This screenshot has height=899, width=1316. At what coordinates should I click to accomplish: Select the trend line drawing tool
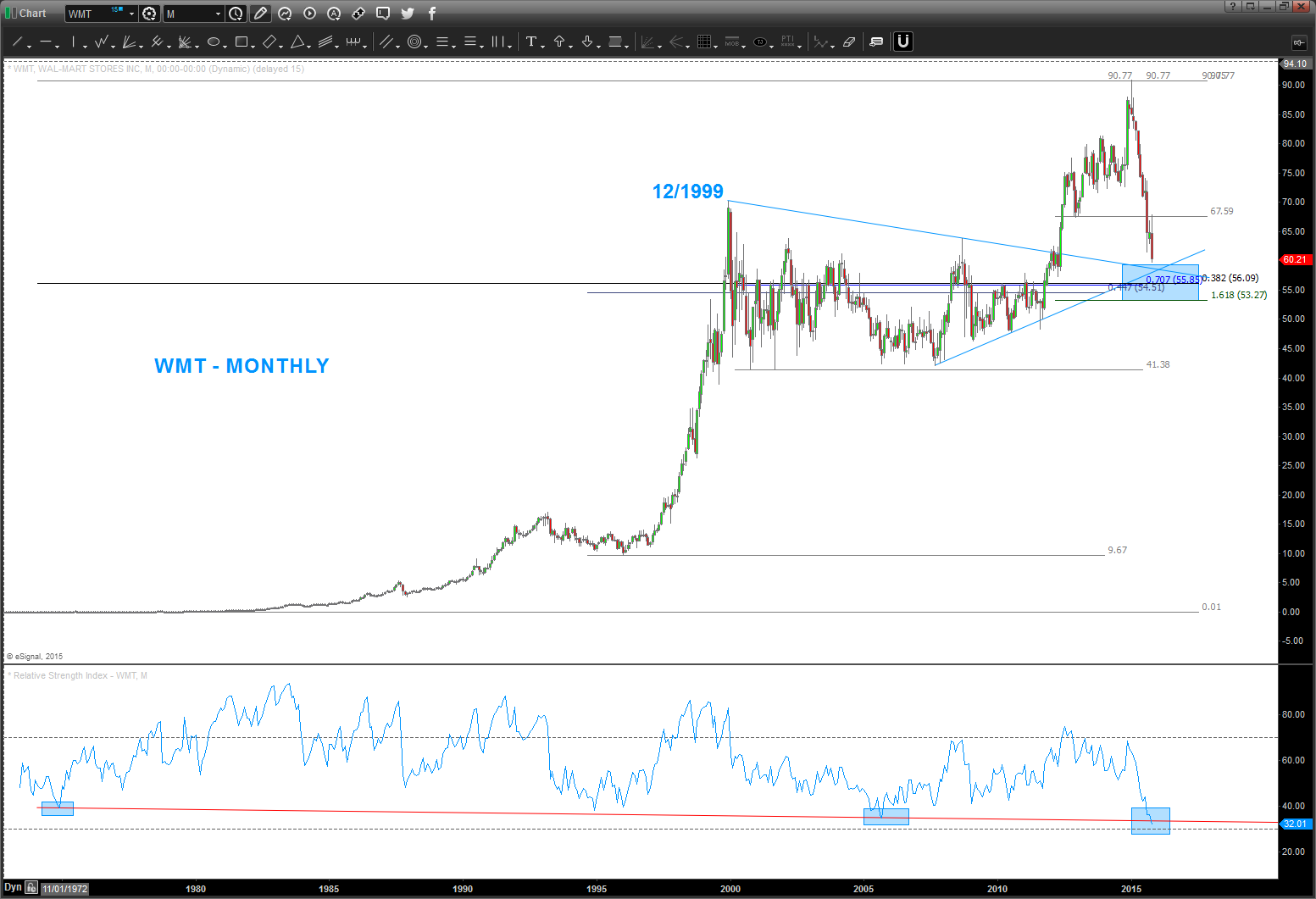(x=17, y=42)
